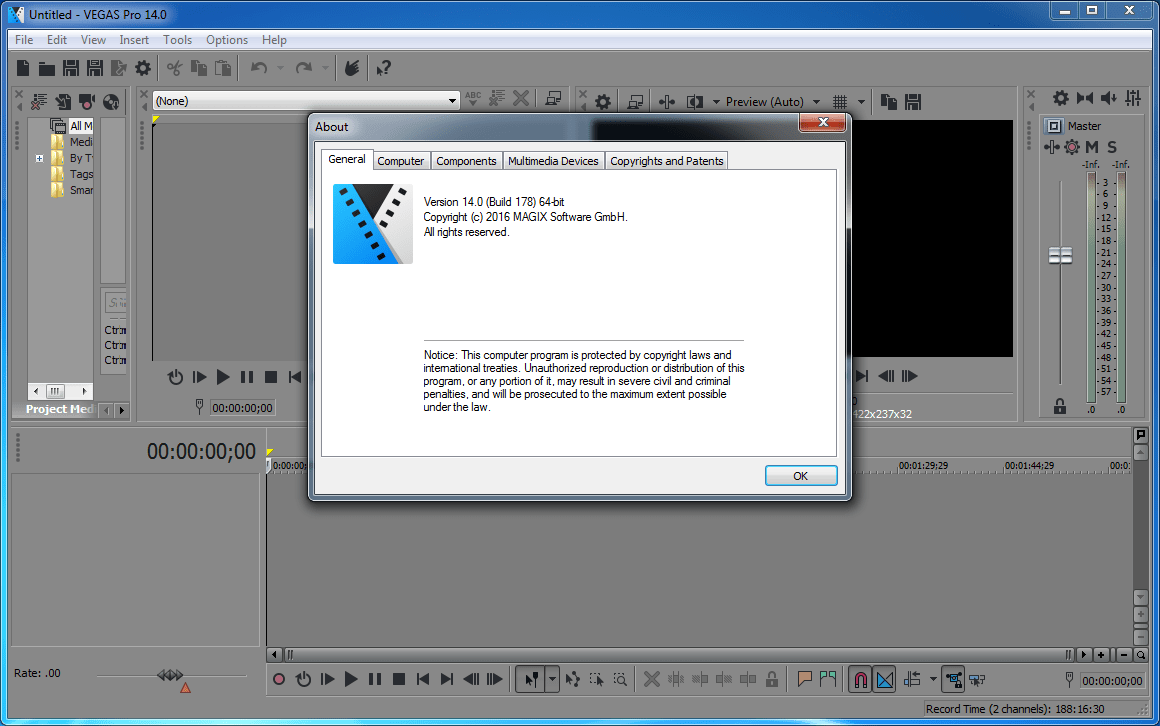Click OK in About dialog

tap(800, 476)
